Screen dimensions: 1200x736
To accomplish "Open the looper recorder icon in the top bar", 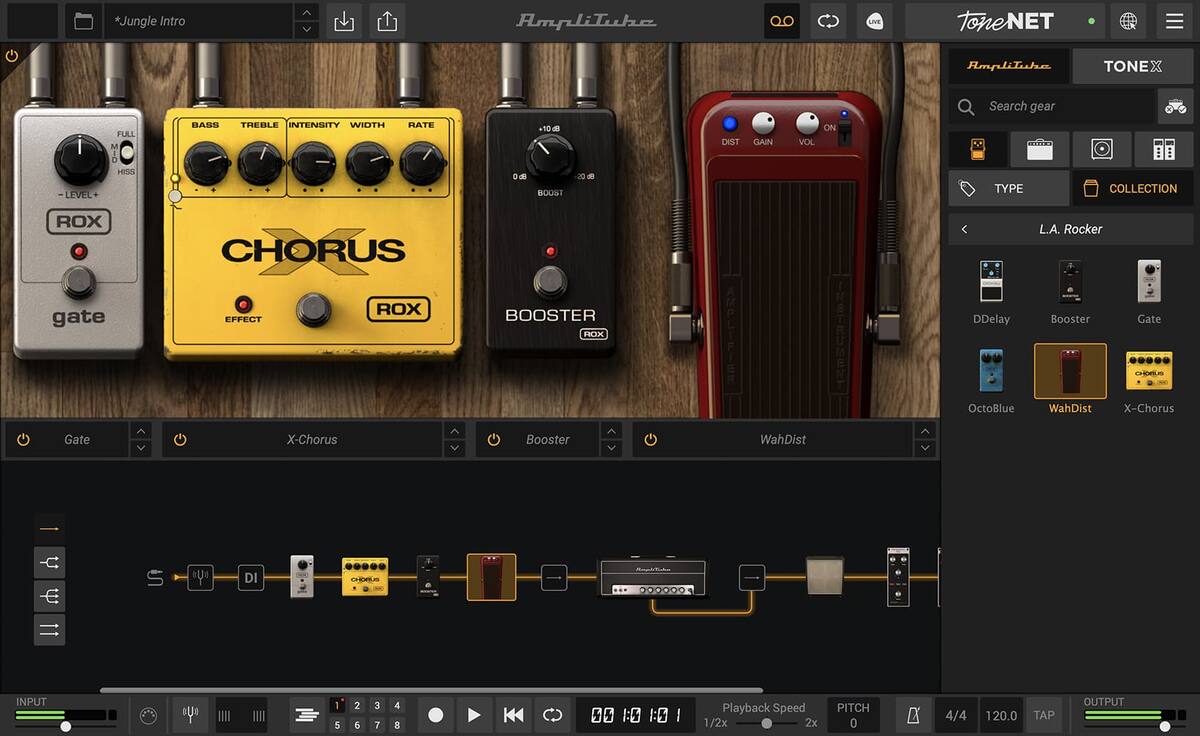I will point(781,20).
